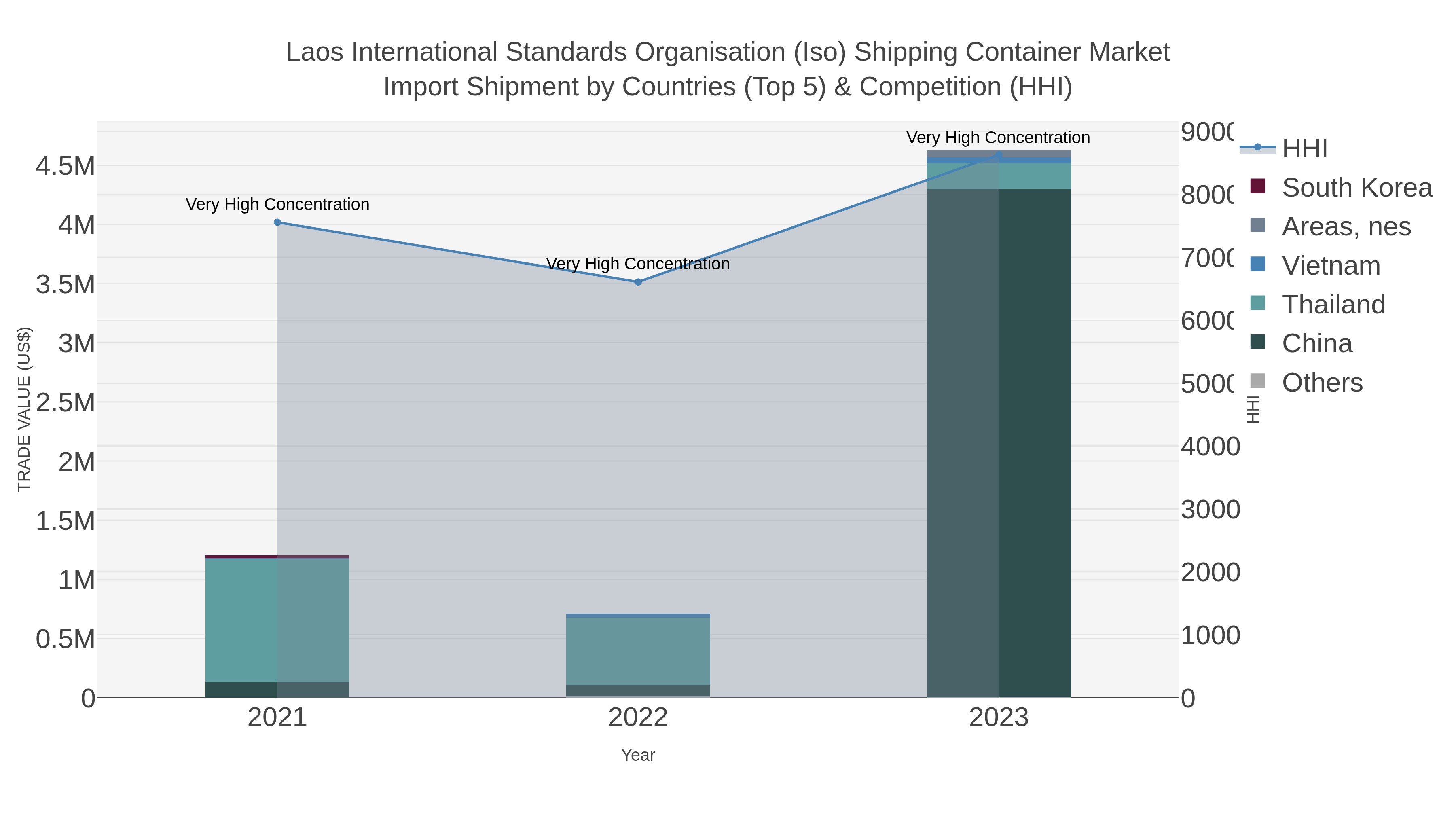This screenshot has width=1456, height=819.
Task: Click the Areas, nes grey-blue legend swatch
Action: [x=1257, y=224]
